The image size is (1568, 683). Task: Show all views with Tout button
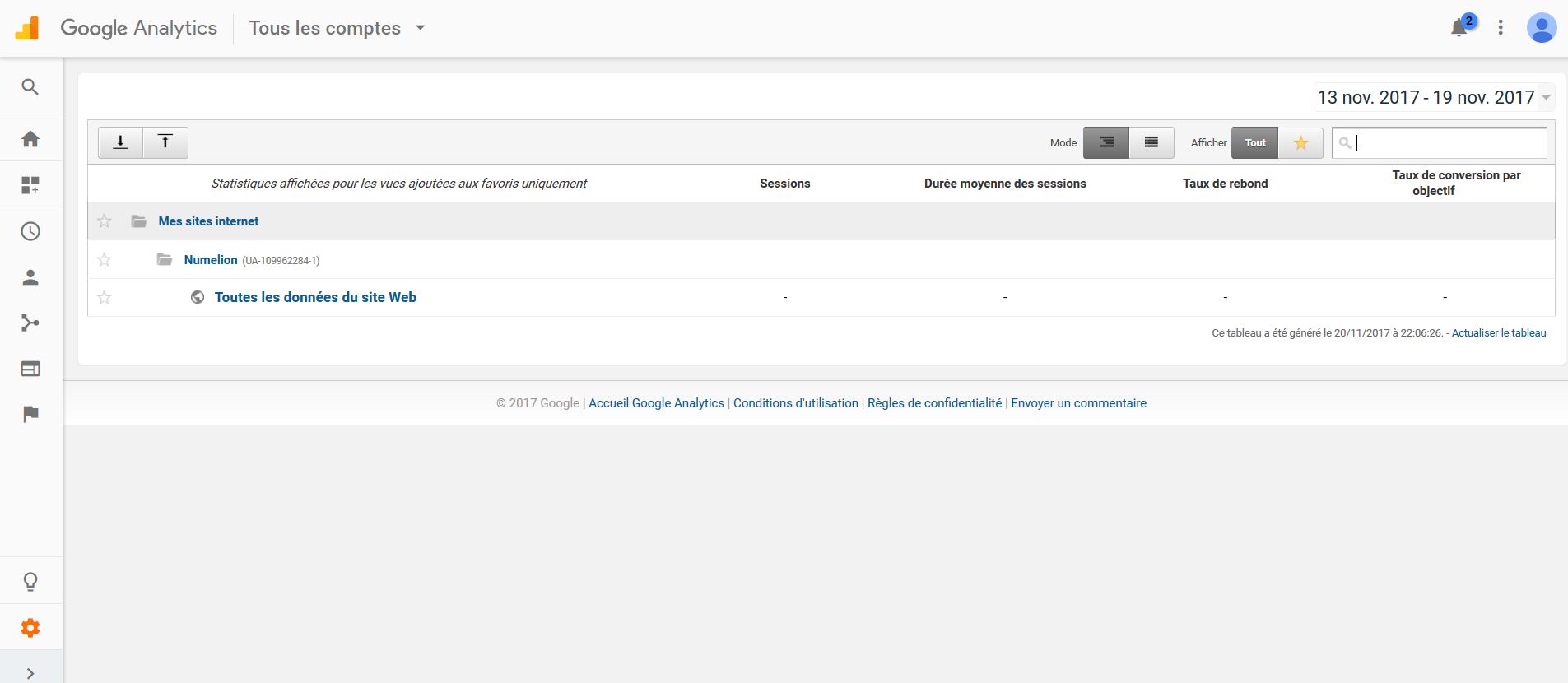click(1255, 142)
